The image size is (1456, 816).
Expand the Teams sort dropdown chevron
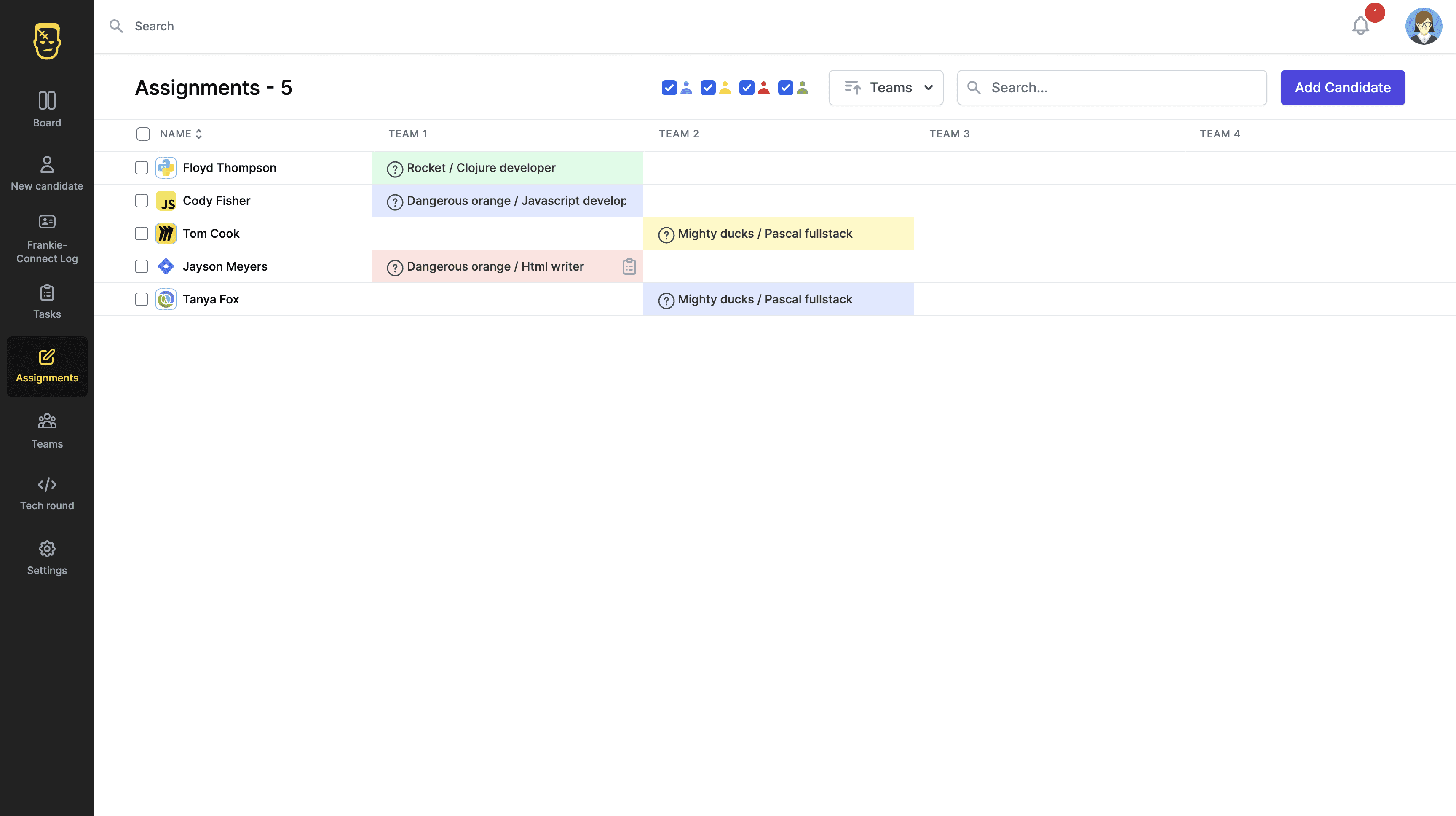[928, 88]
